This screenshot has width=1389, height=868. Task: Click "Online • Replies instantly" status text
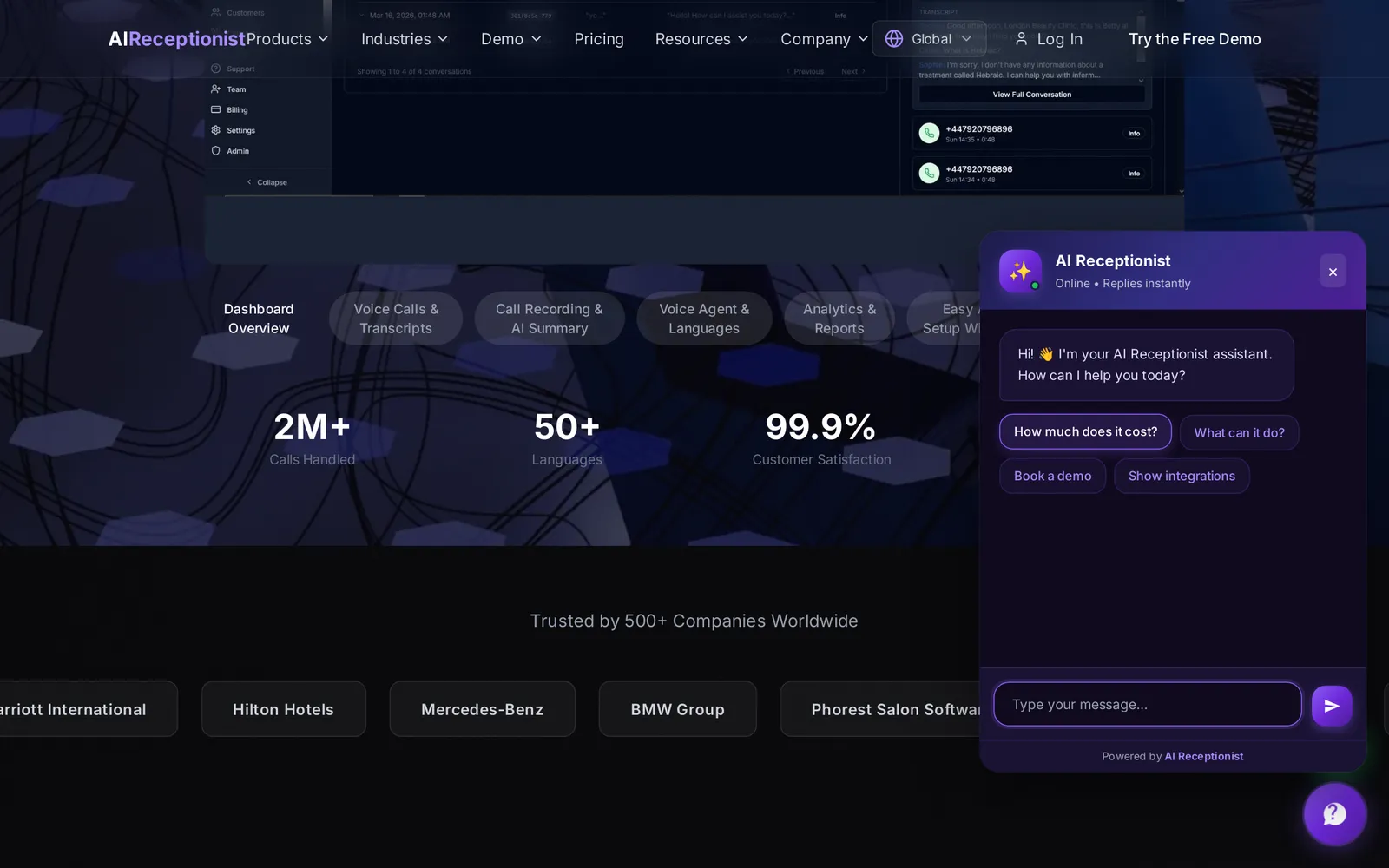click(x=1122, y=284)
